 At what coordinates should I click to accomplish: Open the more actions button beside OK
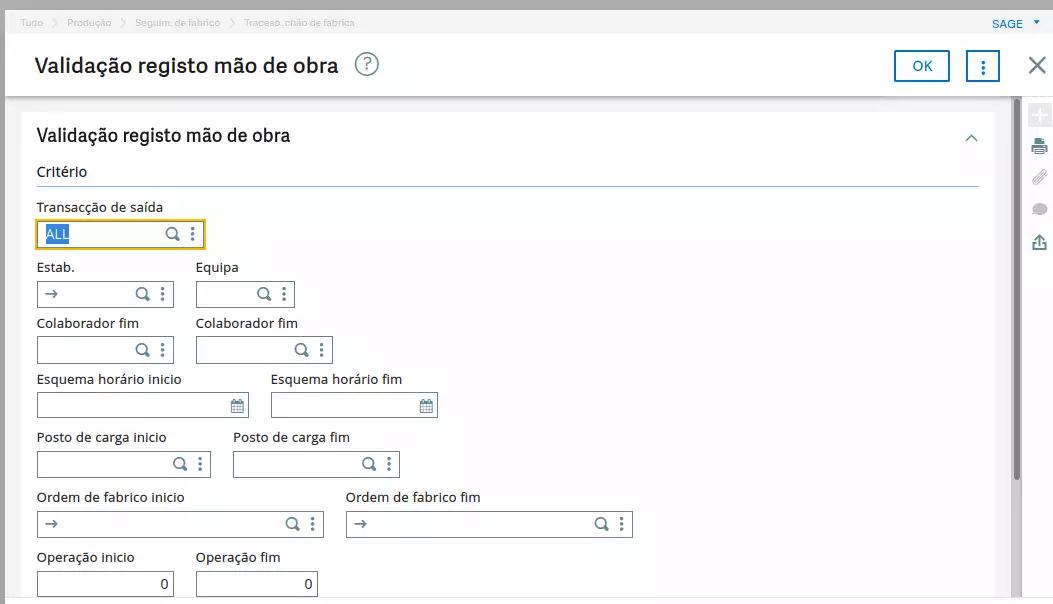click(983, 66)
